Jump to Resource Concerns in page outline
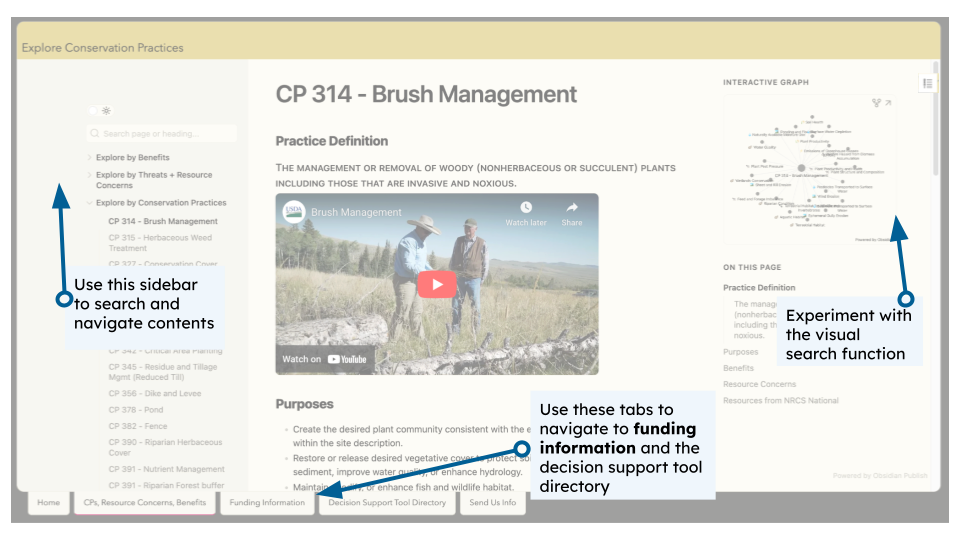The width and height of the screenshot is (960, 540). 759,384
